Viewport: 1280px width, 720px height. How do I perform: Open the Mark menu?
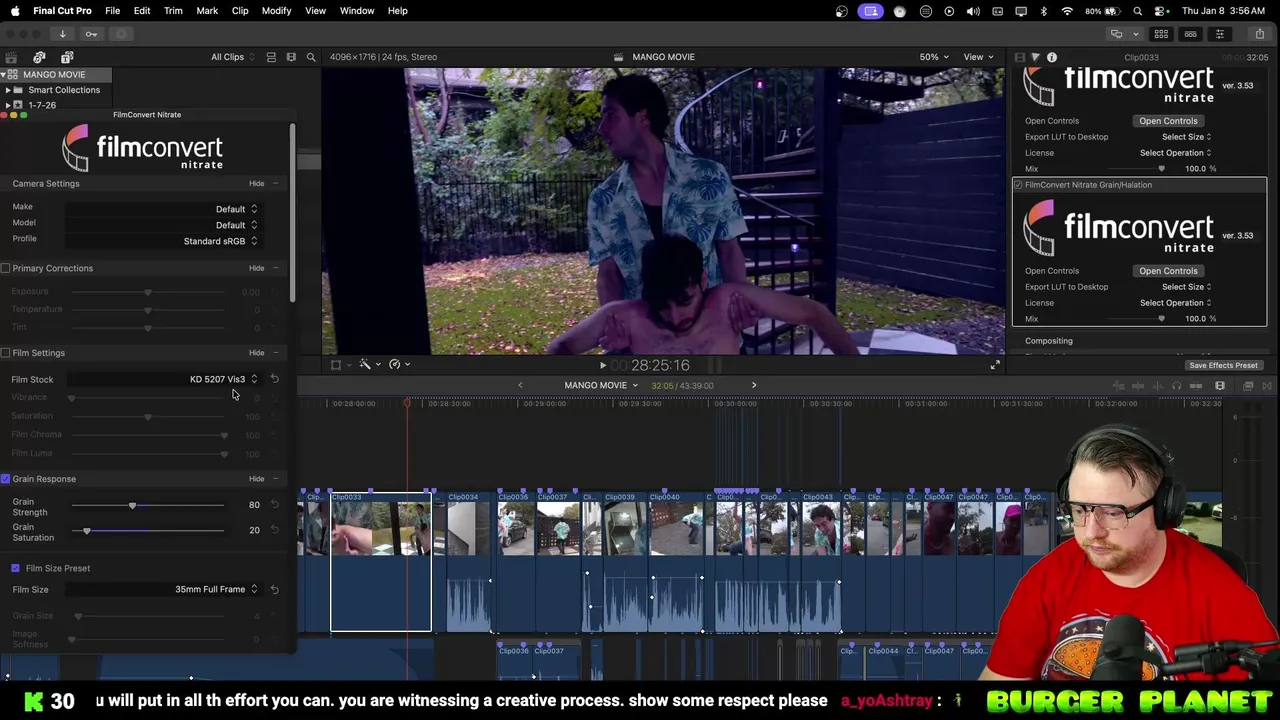(x=207, y=11)
